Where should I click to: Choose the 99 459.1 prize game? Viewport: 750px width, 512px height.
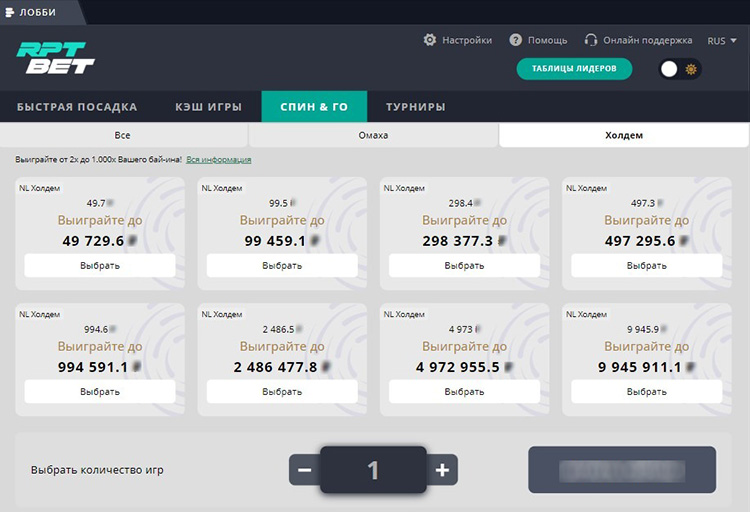282,266
